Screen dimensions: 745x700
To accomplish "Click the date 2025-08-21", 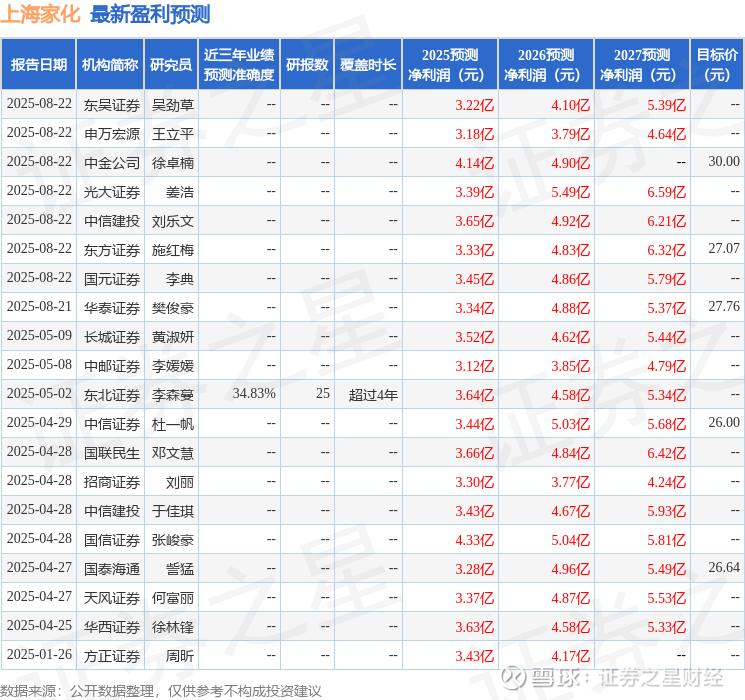I will click(x=39, y=307).
